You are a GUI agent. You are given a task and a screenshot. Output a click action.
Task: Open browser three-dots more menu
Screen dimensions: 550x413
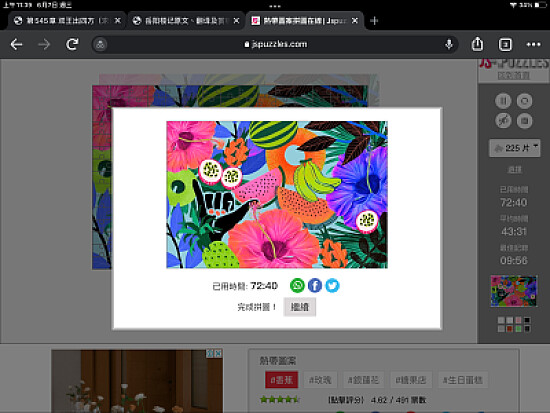click(x=533, y=45)
